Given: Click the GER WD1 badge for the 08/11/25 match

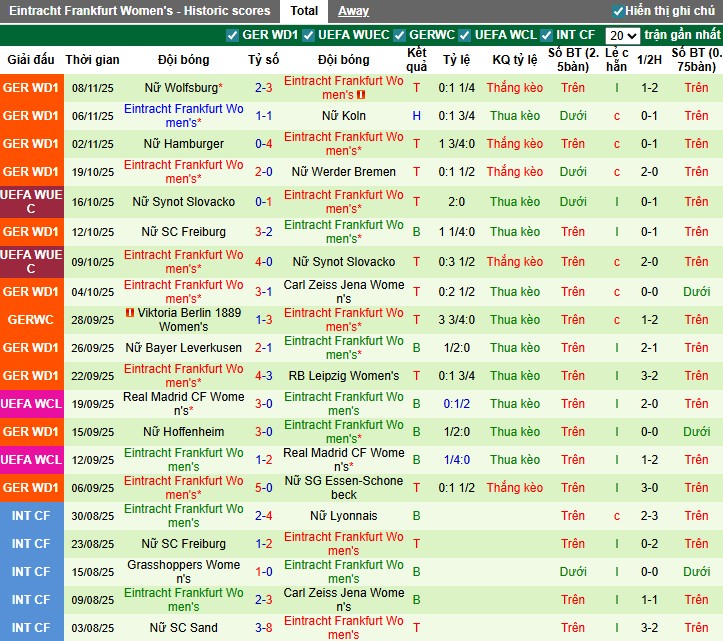Looking at the screenshot, I should (x=31, y=88).
